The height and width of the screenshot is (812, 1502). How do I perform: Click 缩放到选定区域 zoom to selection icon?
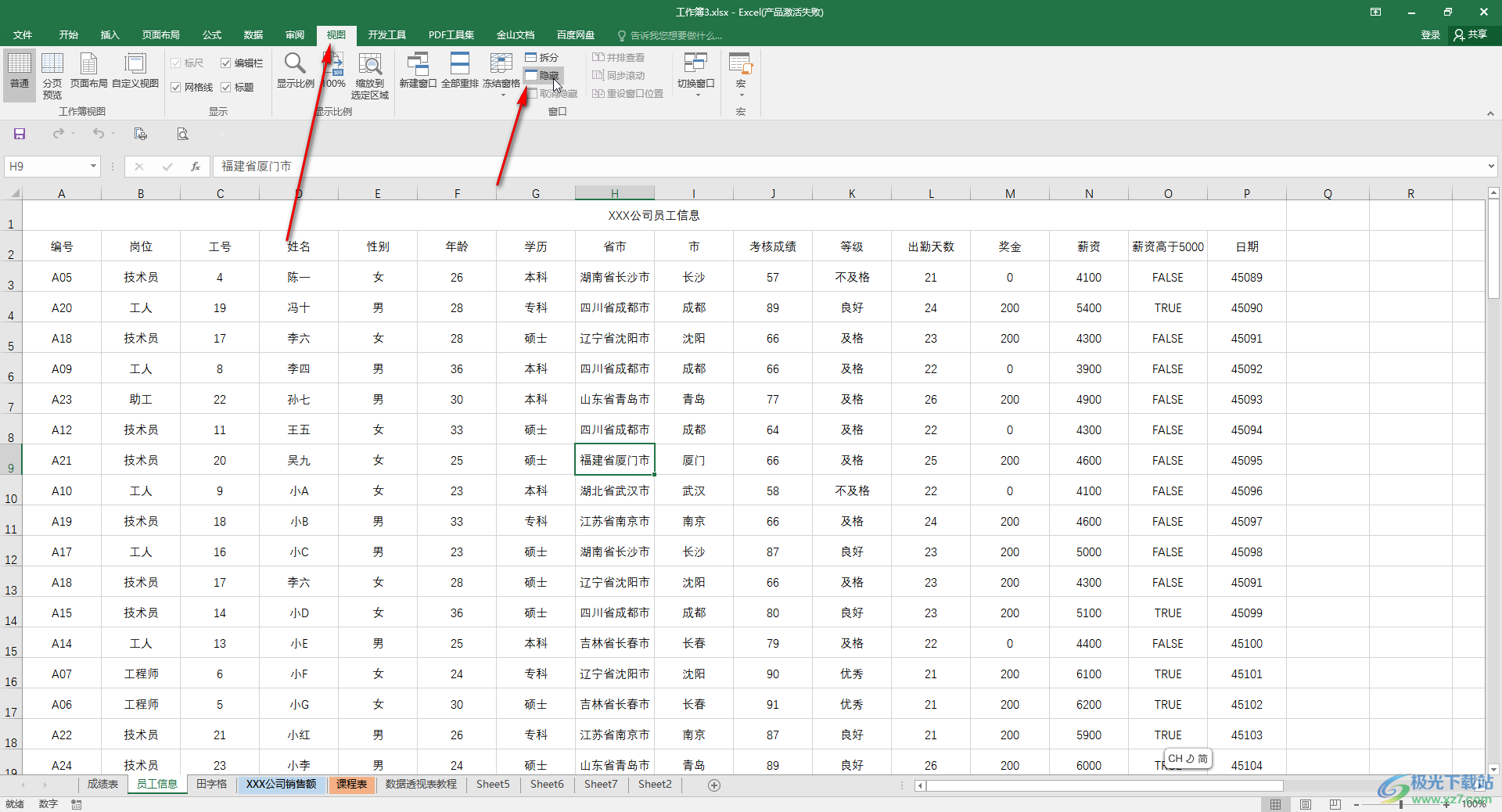(369, 74)
